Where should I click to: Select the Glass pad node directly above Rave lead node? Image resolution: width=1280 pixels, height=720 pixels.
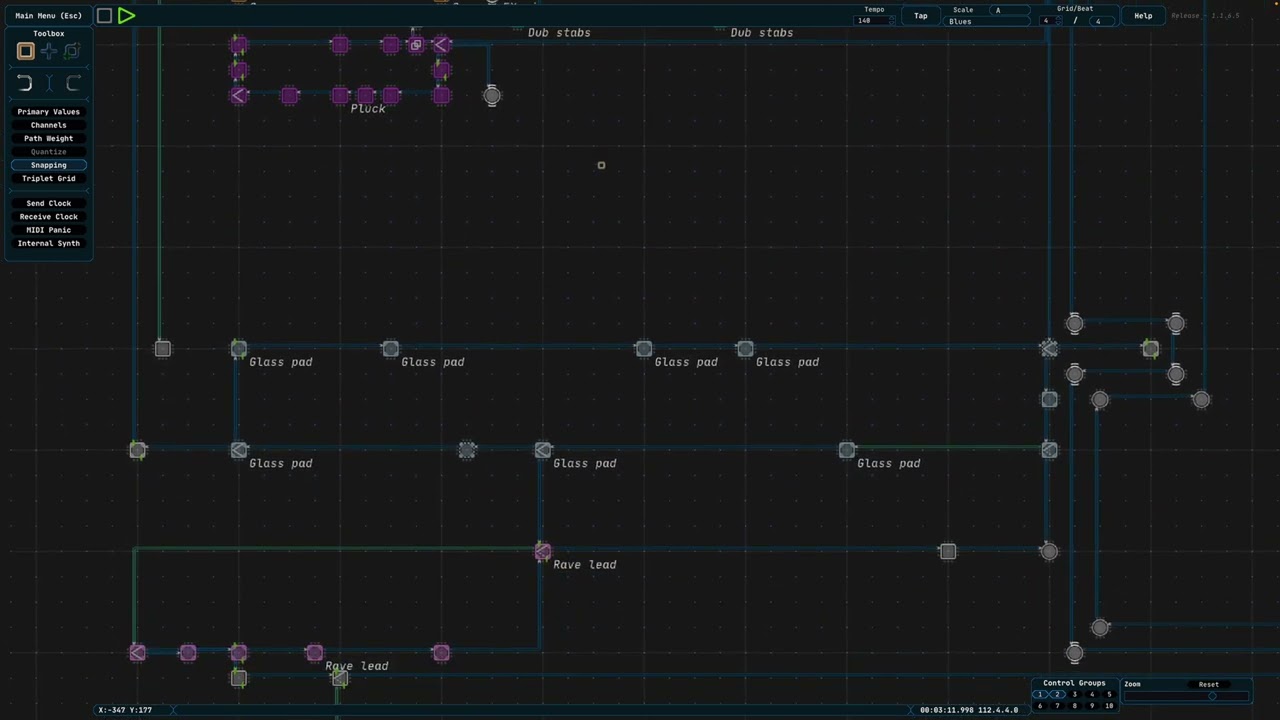[542, 450]
